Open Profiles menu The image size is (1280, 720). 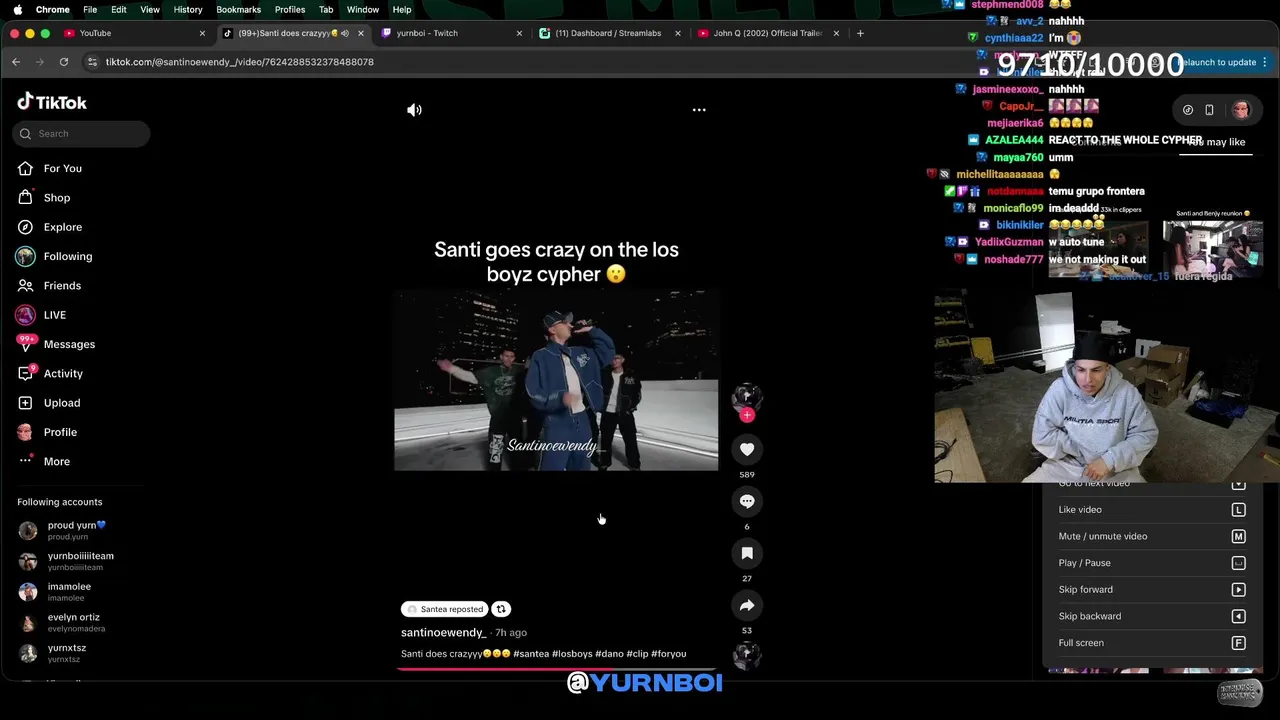click(x=290, y=9)
